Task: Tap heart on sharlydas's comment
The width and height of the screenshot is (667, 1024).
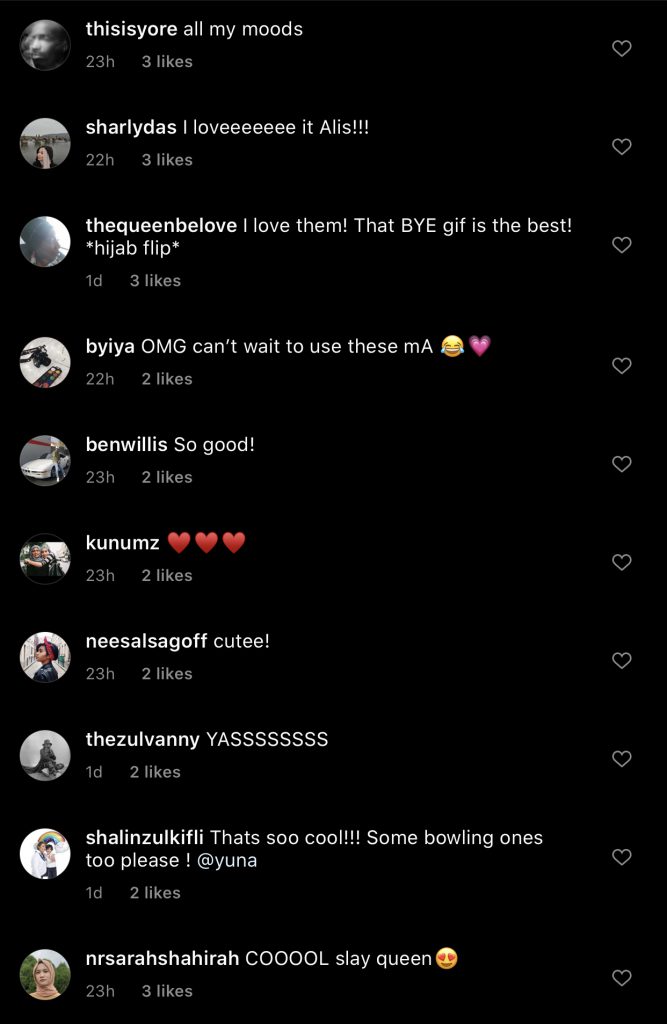Action: click(621, 147)
